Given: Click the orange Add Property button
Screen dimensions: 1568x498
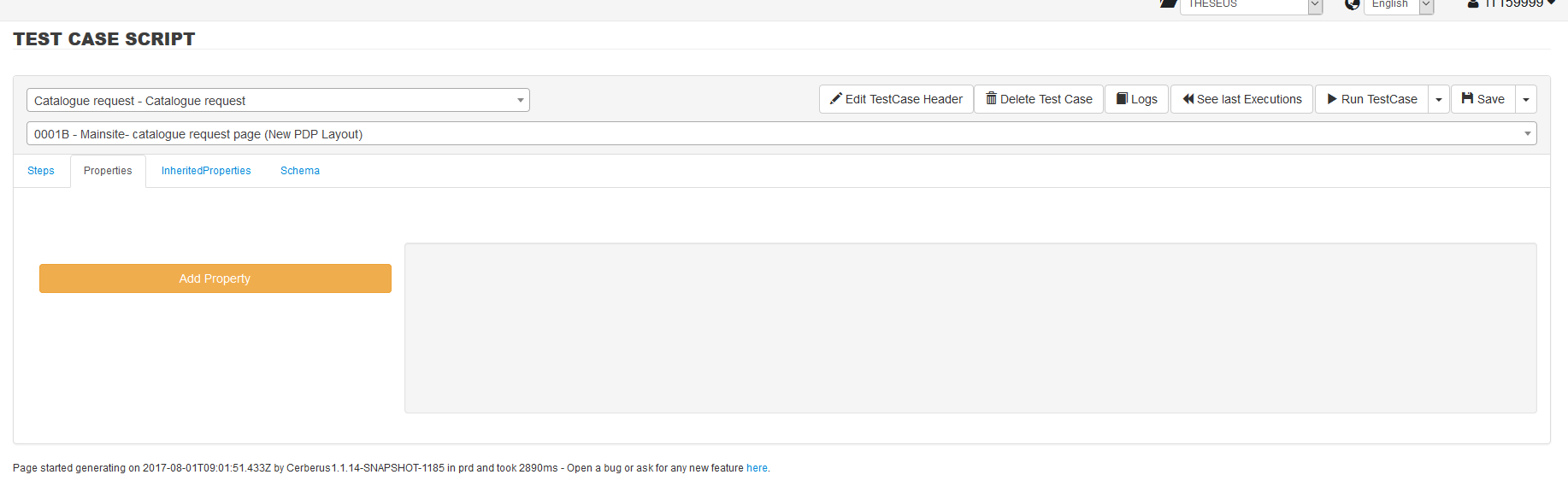Looking at the screenshot, I should click(x=215, y=278).
